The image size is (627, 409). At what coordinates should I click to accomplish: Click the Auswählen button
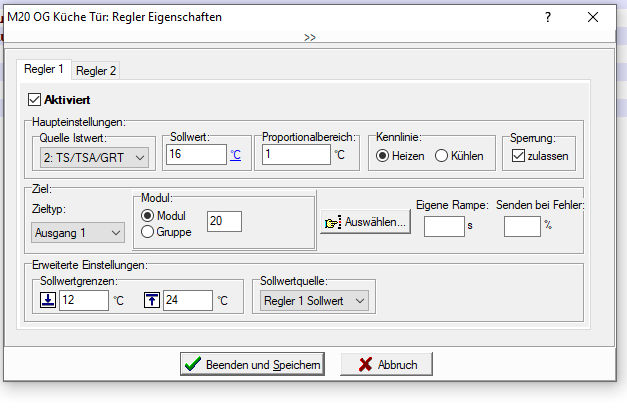click(366, 222)
